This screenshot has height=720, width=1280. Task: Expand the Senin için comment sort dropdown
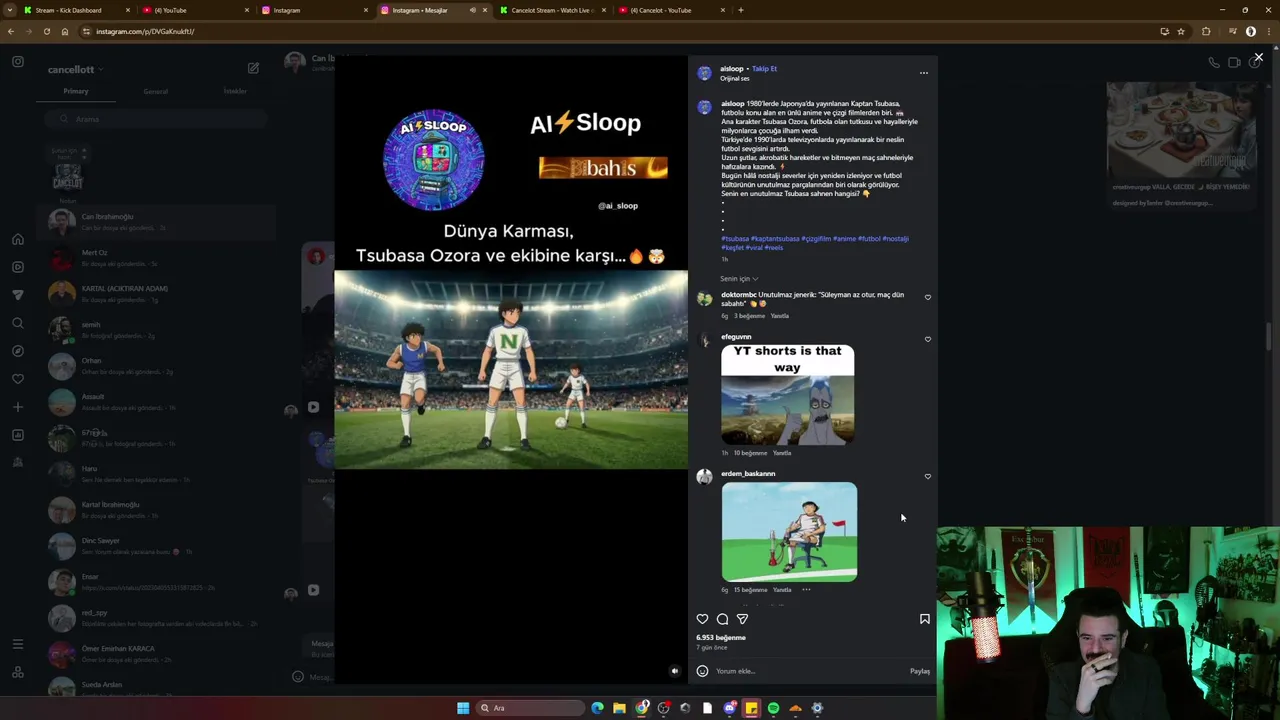739,279
